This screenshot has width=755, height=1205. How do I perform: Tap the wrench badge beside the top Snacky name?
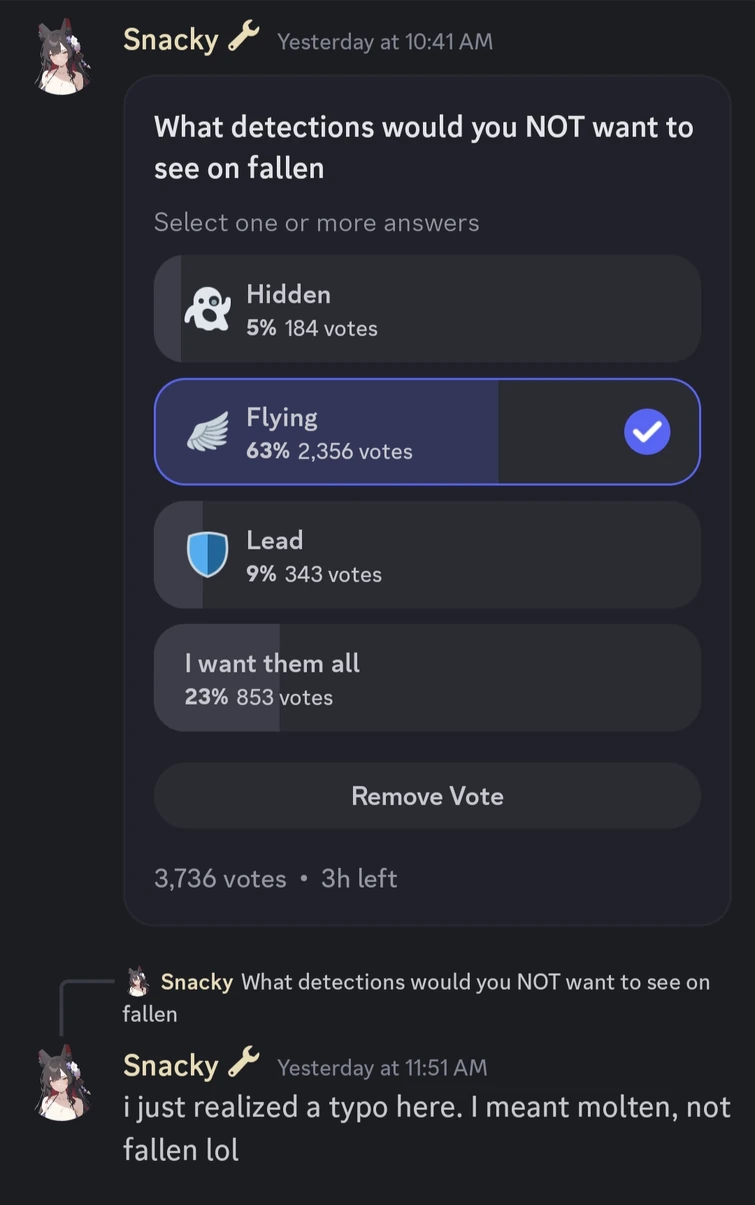tap(244, 38)
